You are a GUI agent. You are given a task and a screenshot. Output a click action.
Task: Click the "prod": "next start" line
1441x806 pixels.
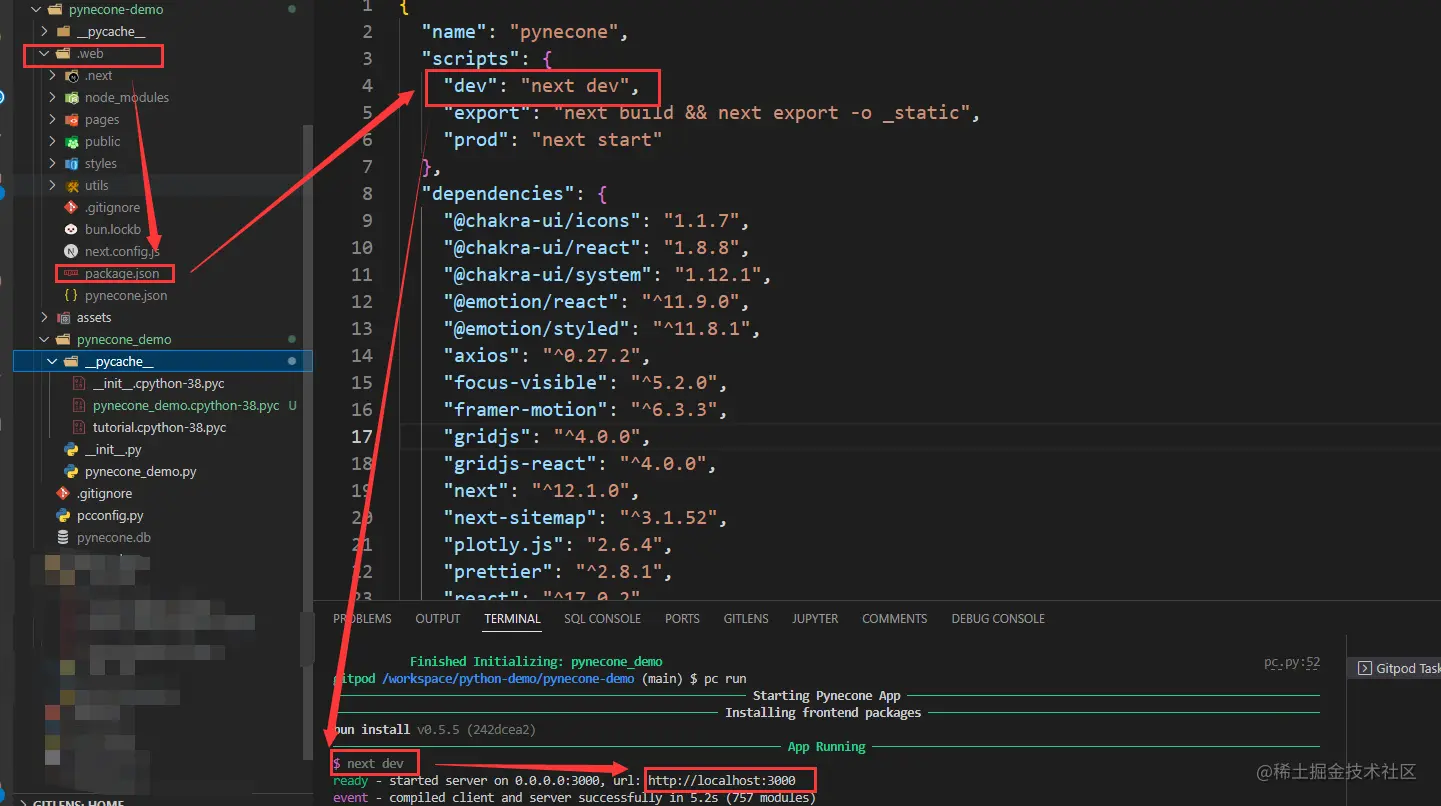(553, 140)
